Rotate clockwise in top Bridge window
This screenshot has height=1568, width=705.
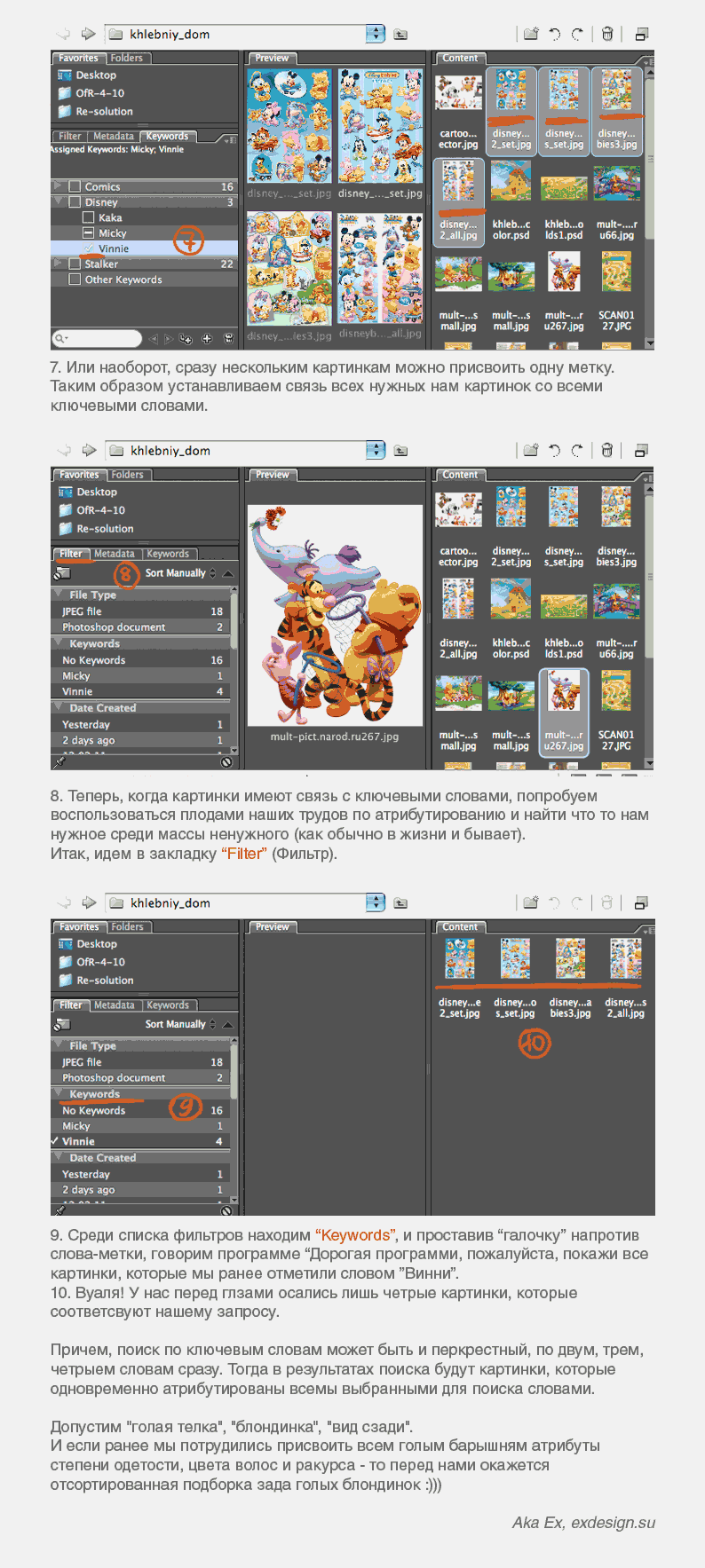click(578, 35)
